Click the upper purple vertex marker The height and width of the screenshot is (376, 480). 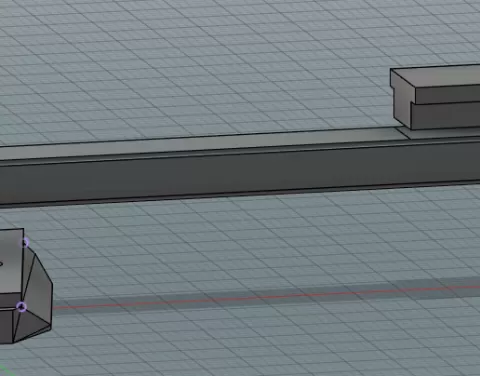click(25, 242)
